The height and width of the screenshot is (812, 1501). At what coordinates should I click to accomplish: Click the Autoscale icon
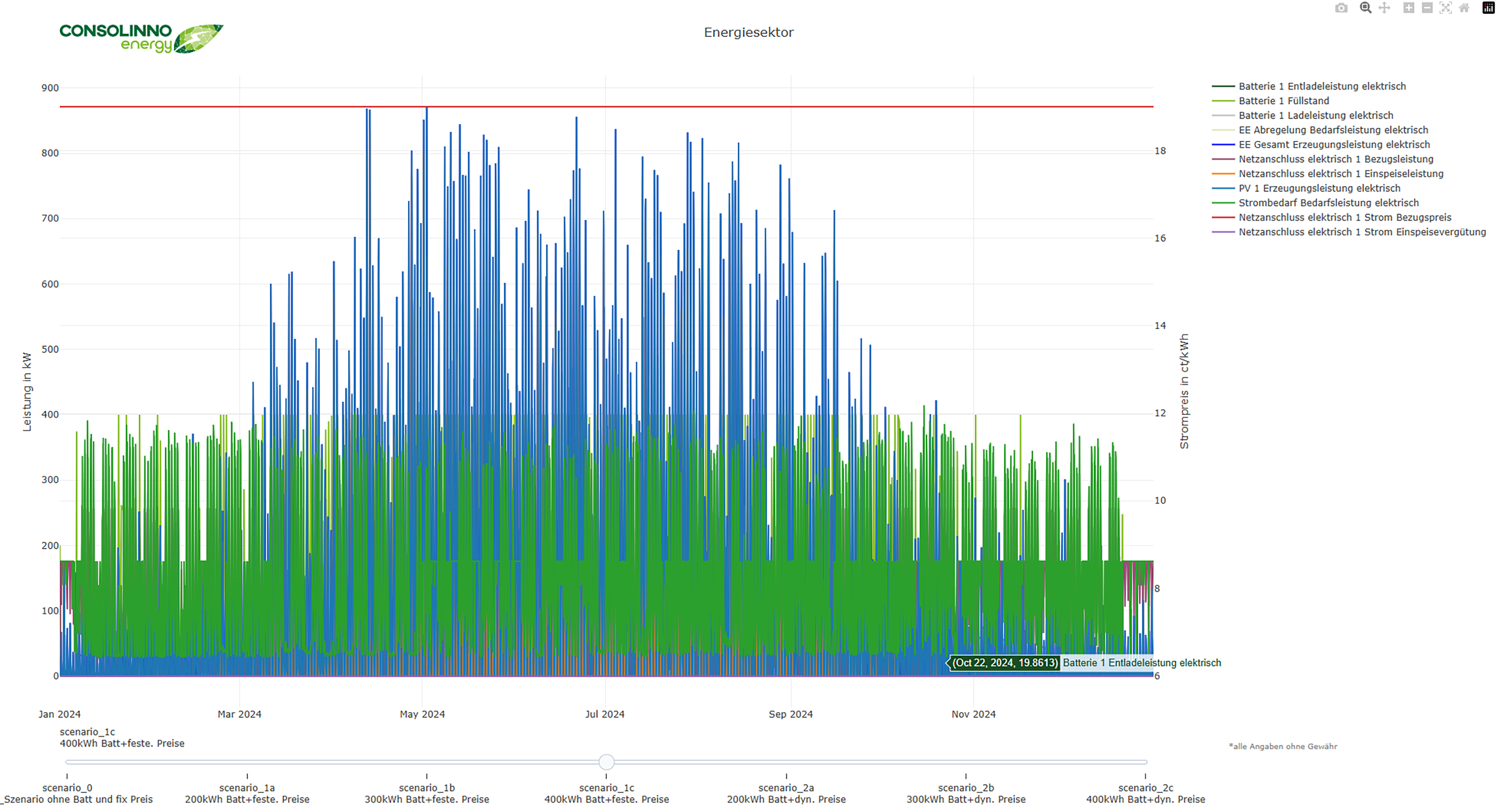coord(1446,8)
